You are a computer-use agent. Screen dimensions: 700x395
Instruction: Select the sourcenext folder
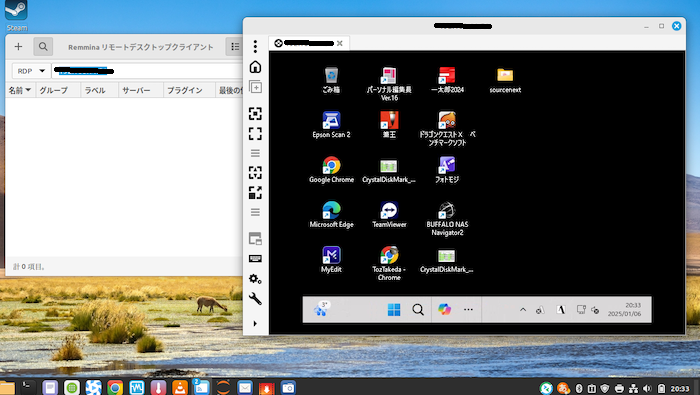pyautogui.click(x=505, y=80)
